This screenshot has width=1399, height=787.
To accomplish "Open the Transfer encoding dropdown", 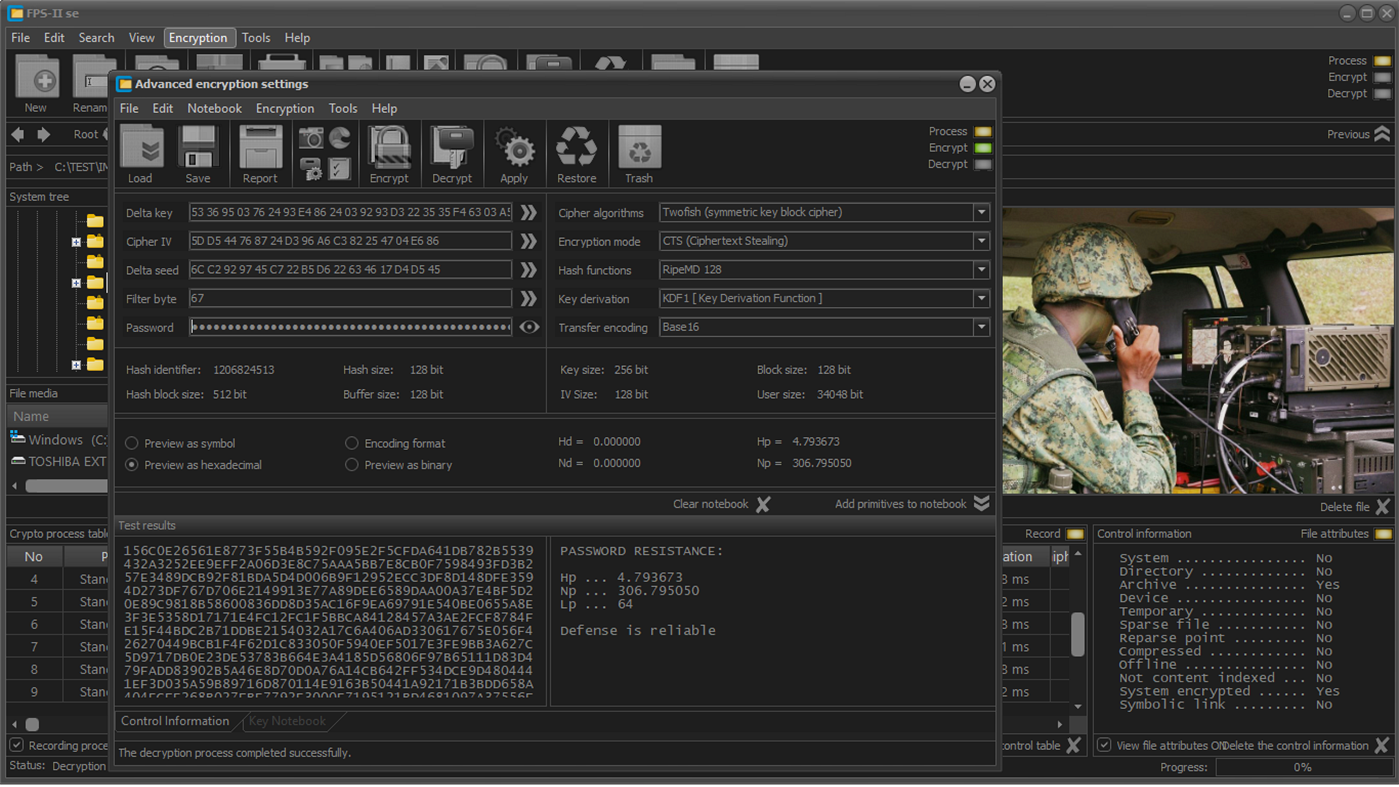I will click(981, 327).
